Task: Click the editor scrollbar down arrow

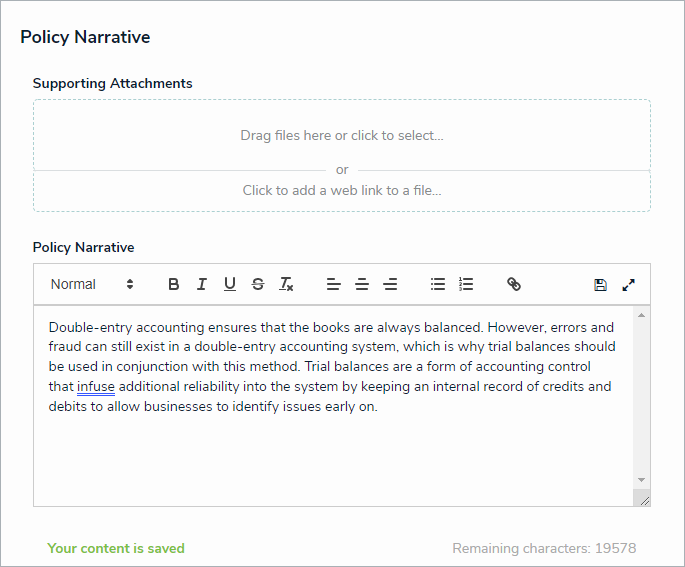Action: pos(641,480)
